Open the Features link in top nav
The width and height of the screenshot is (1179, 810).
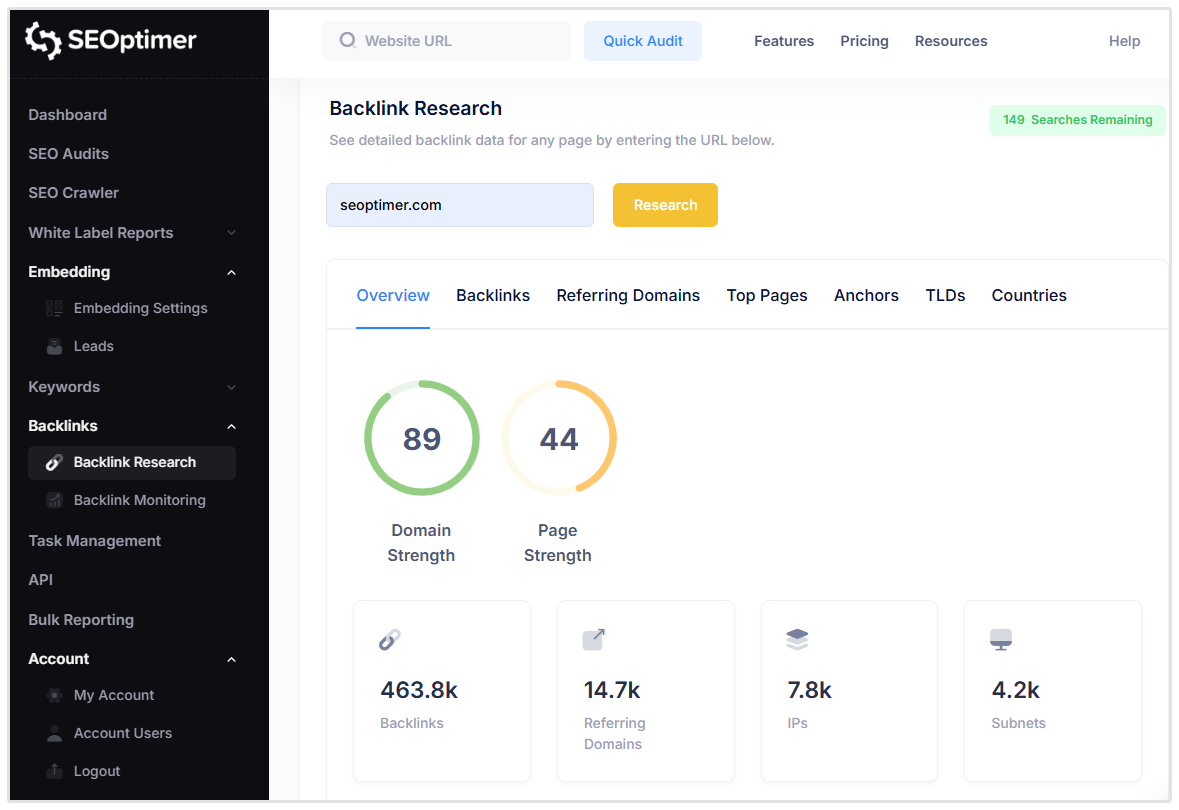click(x=783, y=41)
